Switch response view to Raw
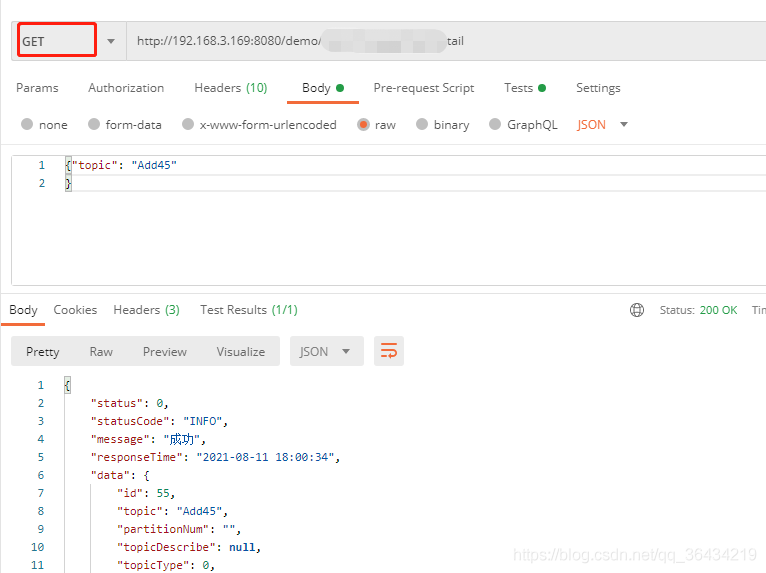This screenshot has height=573, width=766. coord(101,352)
